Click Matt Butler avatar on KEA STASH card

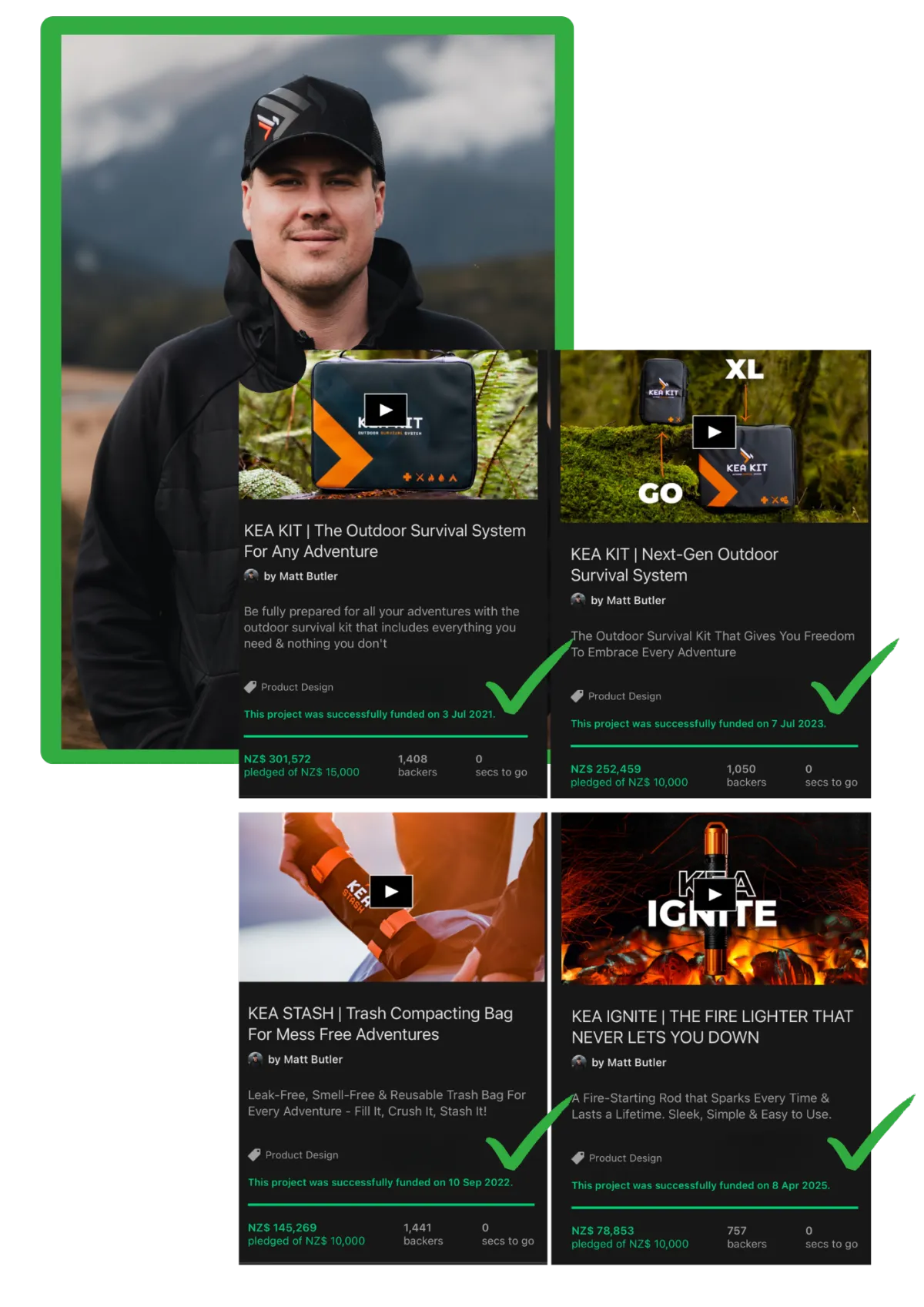click(x=255, y=1059)
